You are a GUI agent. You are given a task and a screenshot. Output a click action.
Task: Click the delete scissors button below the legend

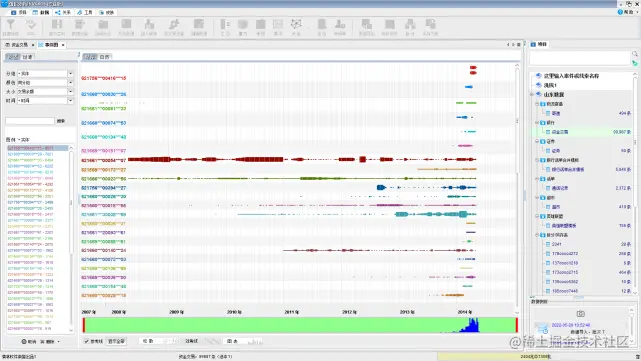[47, 341]
